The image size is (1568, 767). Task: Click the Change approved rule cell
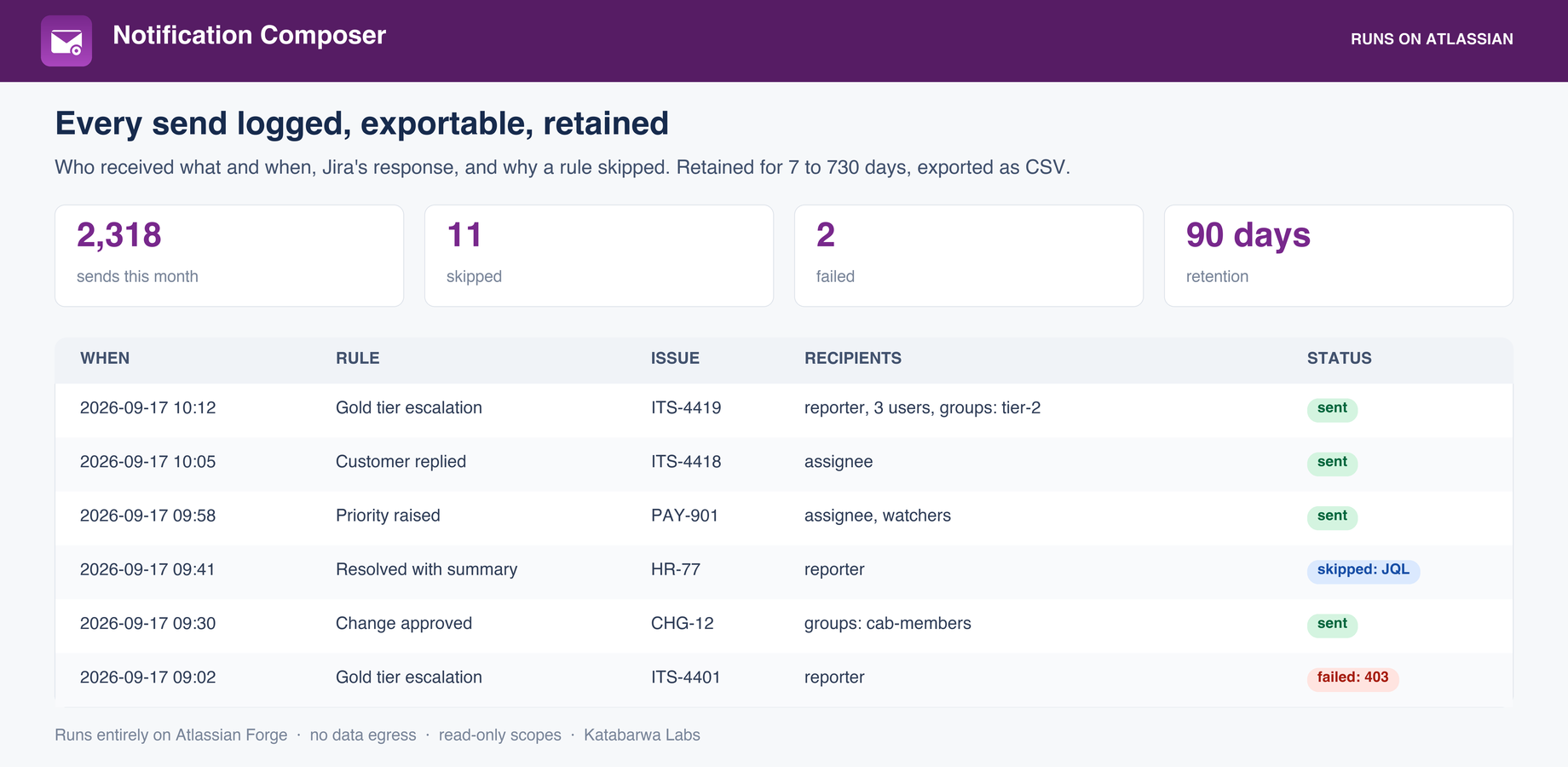point(404,624)
